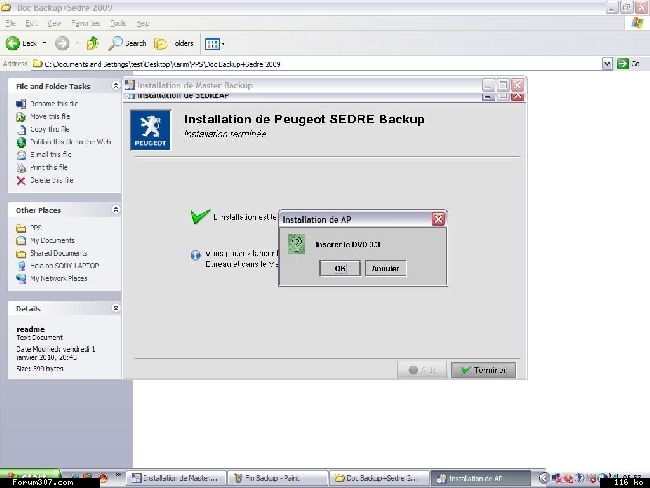Image resolution: width=650 pixels, height=488 pixels.
Task: Click the Search toolbar button
Action: pos(127,43)
